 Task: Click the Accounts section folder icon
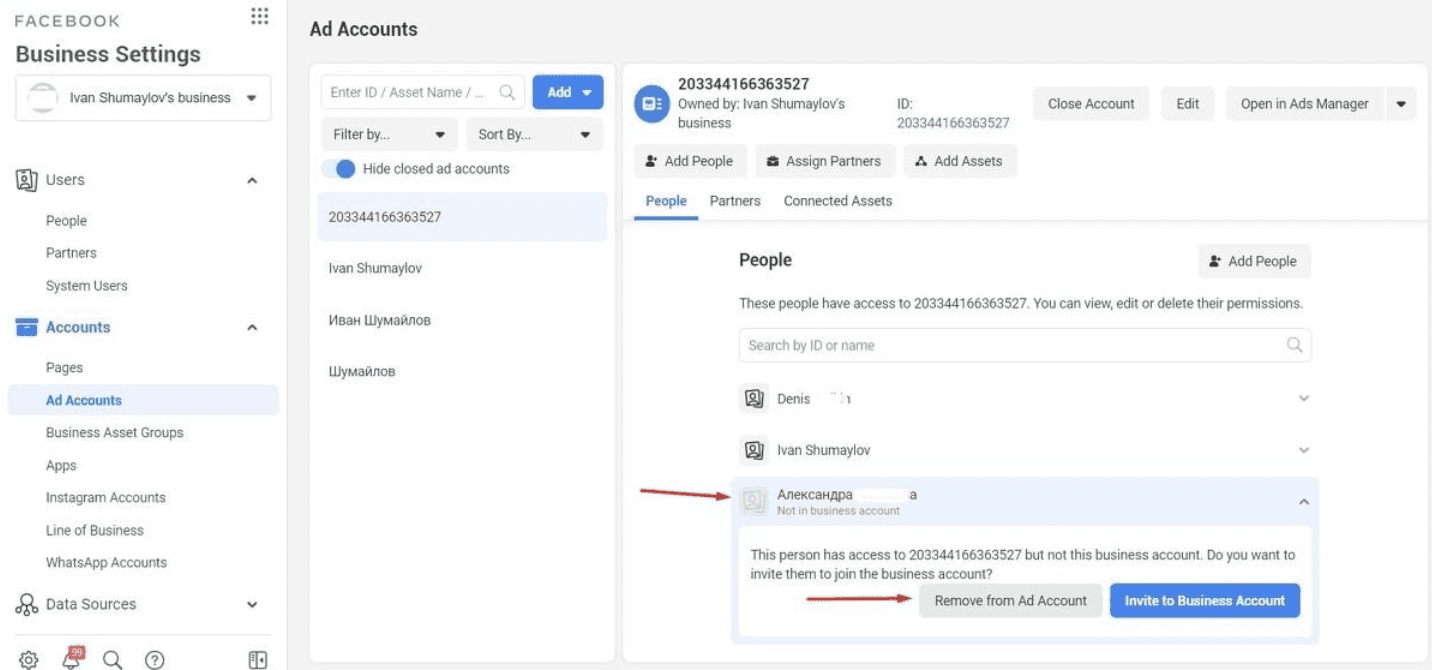[x=27, y=327]
